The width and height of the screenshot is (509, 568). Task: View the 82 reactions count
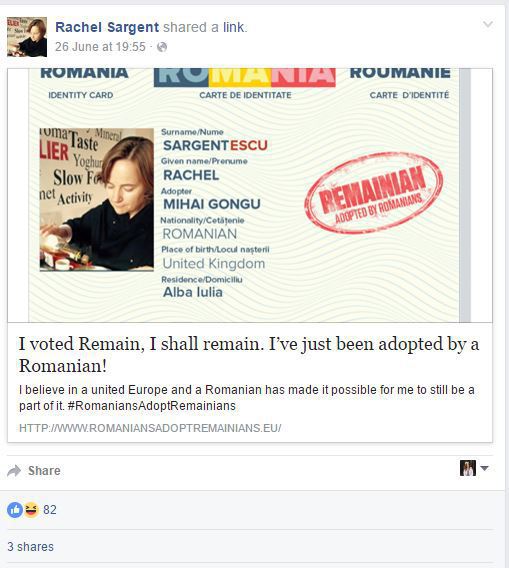(x=50, y=510)
